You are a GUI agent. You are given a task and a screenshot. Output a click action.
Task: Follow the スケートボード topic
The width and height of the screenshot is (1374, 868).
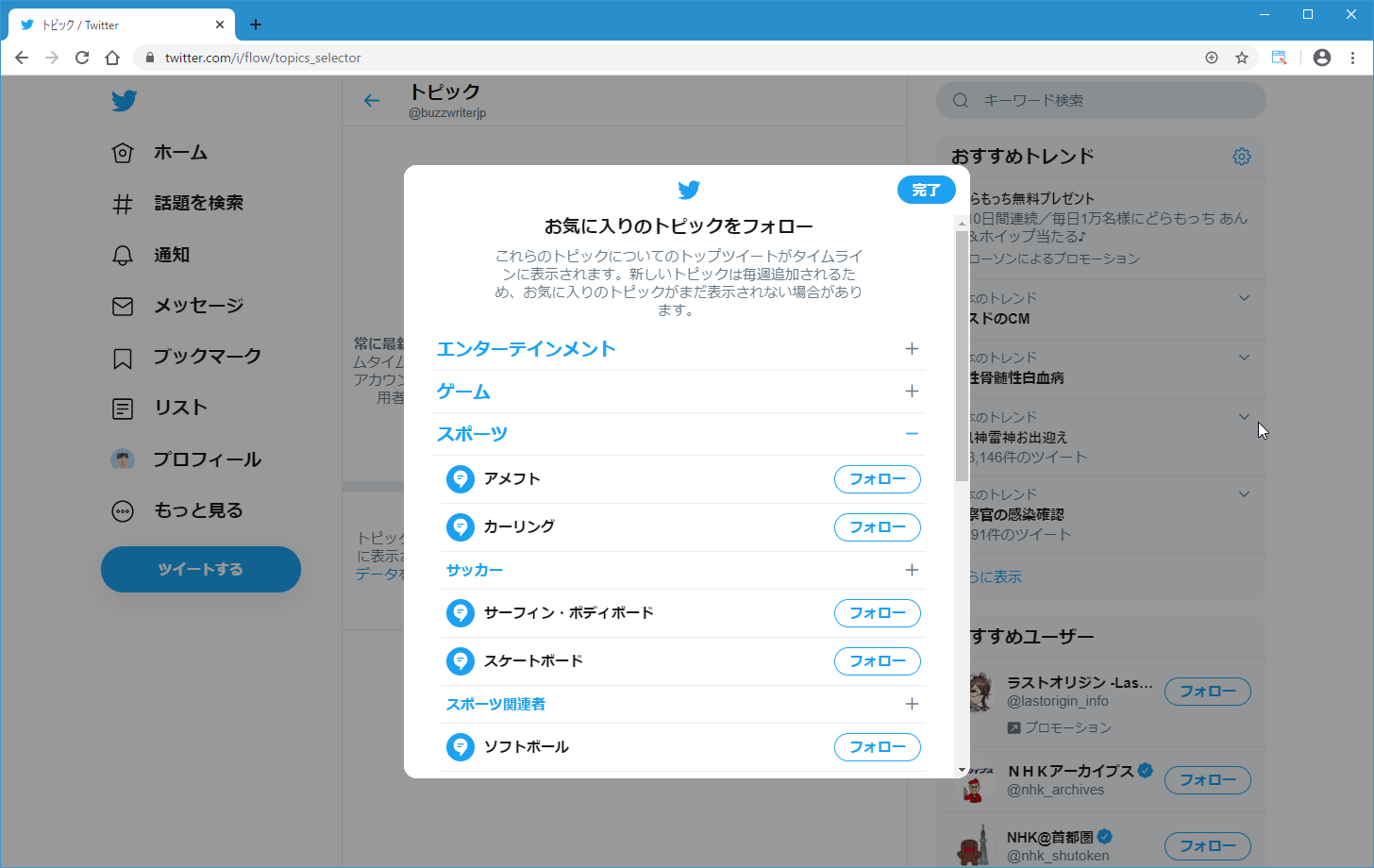(877, 660)
